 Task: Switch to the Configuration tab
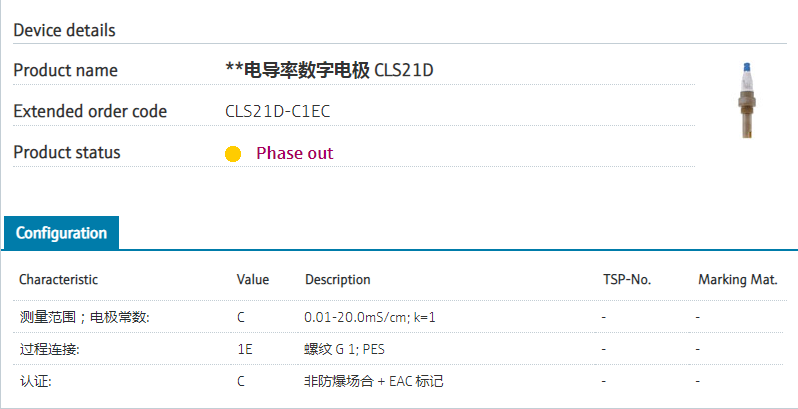(x=61, y=233)
